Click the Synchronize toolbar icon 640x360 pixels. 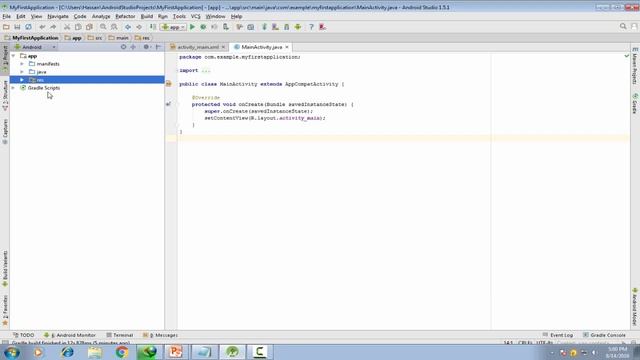coord(28,27)
